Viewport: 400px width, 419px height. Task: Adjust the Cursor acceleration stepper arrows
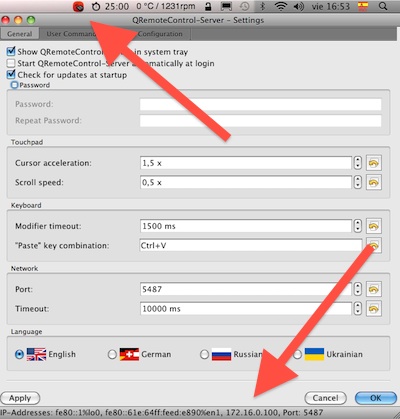click(358, 163)
